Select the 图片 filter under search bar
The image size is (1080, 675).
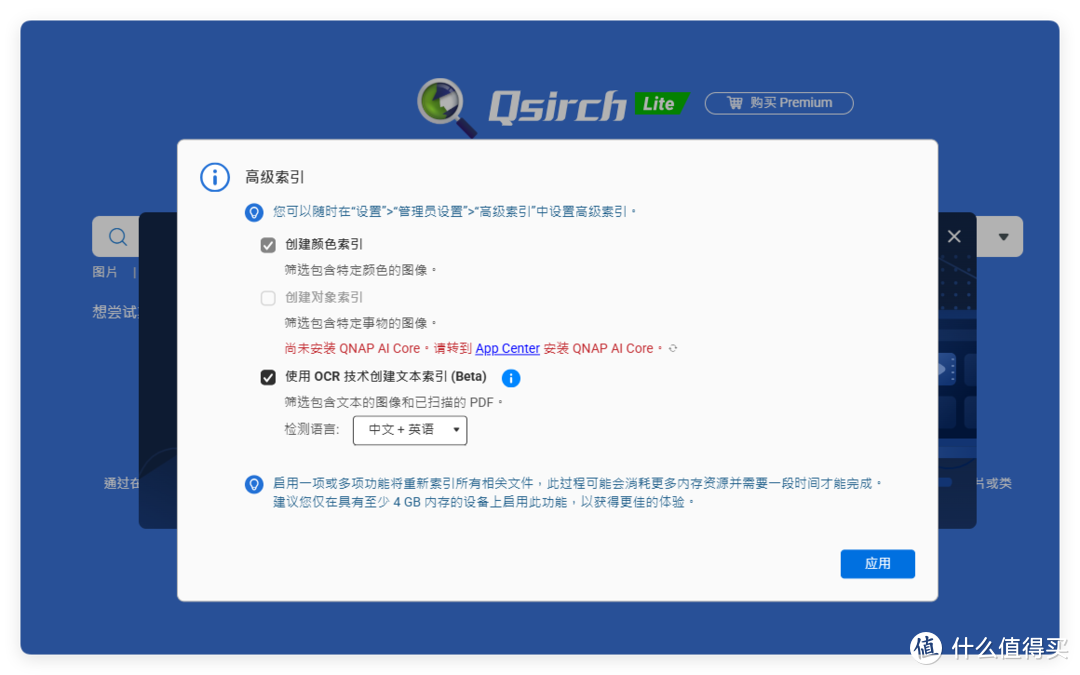(105, 272)
